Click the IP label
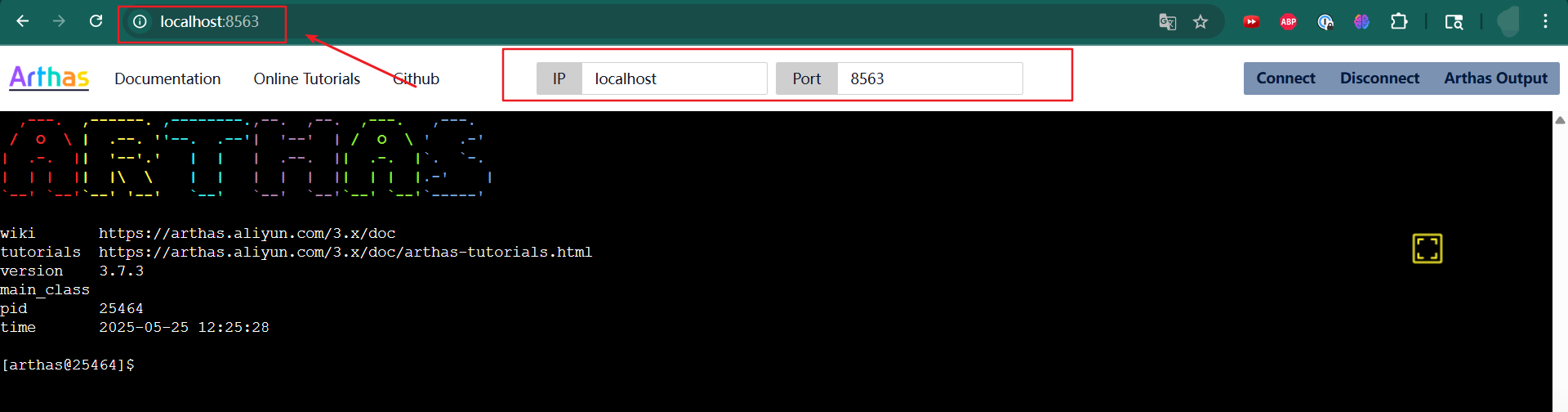Image resolution: width=1568 pixels, height=412 pixels. coord(559,78)
